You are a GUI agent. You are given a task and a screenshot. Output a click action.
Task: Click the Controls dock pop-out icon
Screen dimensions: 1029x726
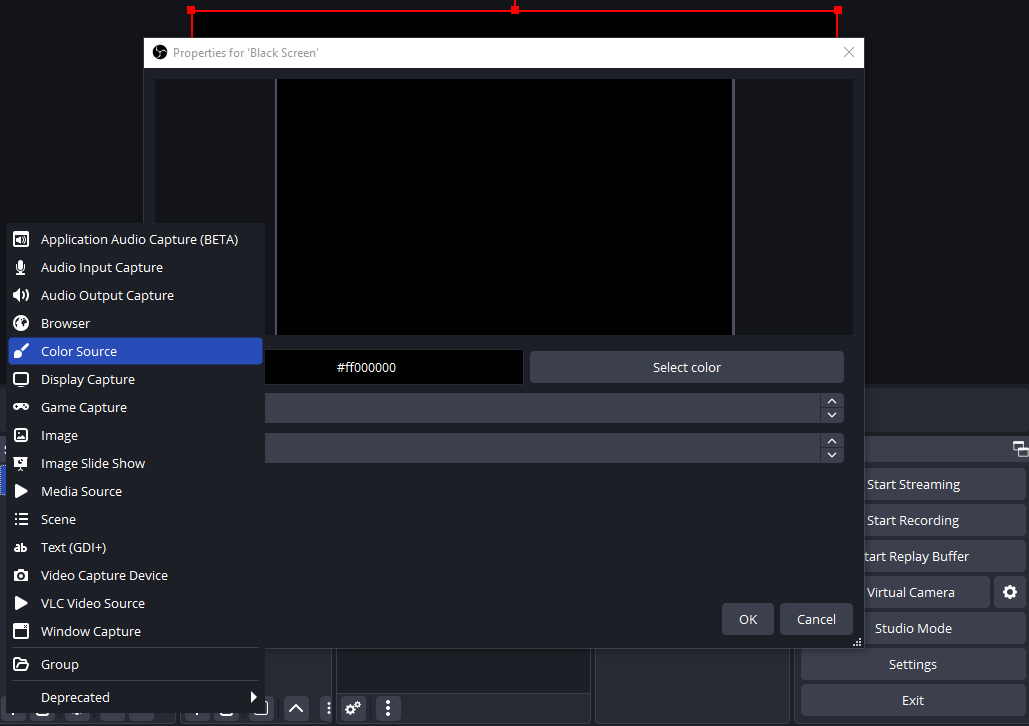coord(1020,448)
